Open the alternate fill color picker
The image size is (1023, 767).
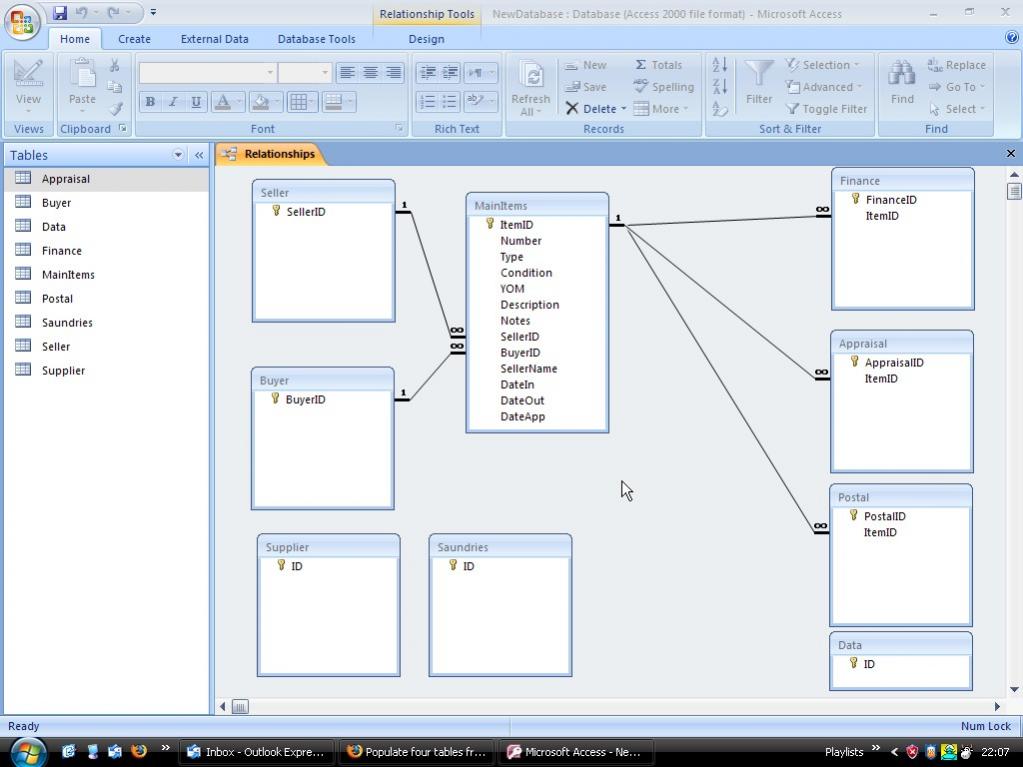(339, 102)
